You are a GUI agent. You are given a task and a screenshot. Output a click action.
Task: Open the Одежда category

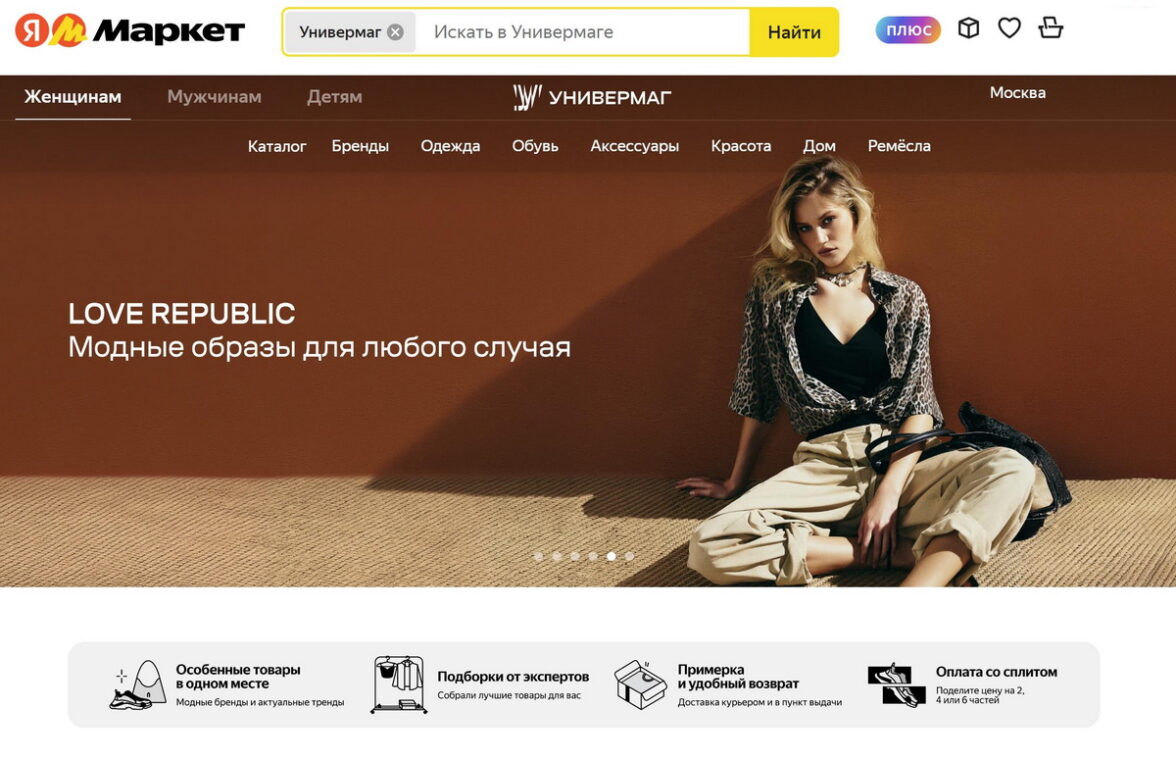[450, 146]
